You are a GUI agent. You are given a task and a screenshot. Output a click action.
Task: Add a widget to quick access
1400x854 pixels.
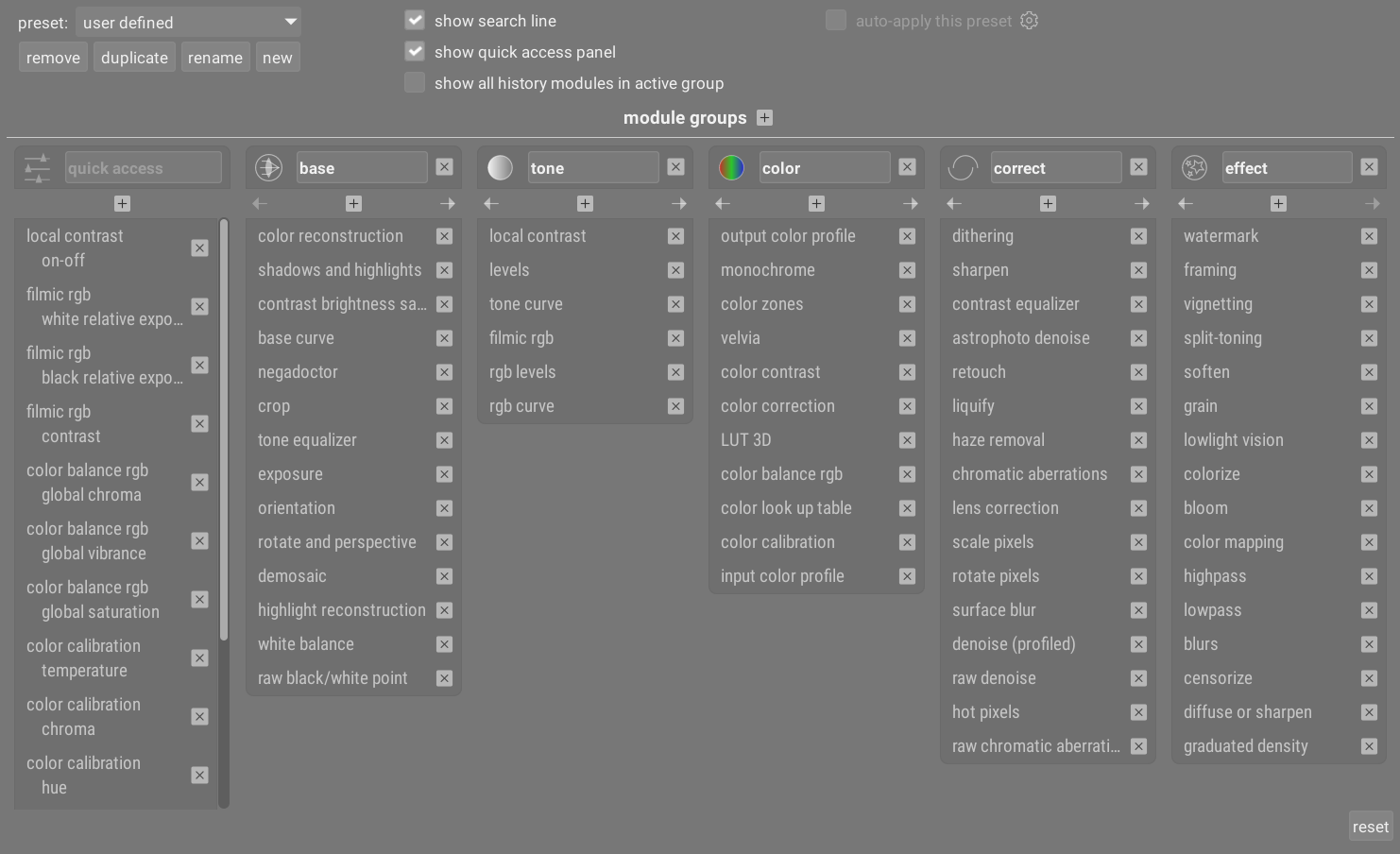click(122, 203)
